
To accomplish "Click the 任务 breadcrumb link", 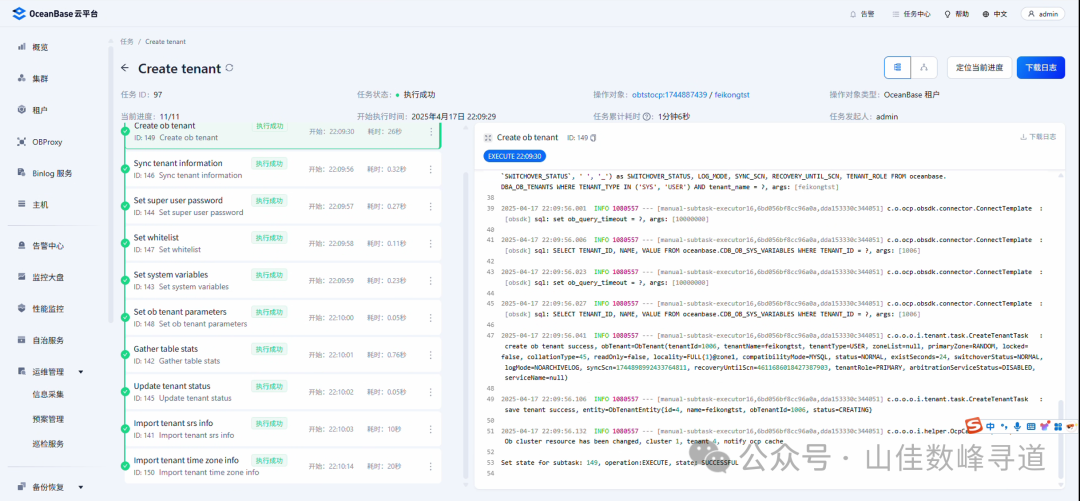I will (127, 41).
